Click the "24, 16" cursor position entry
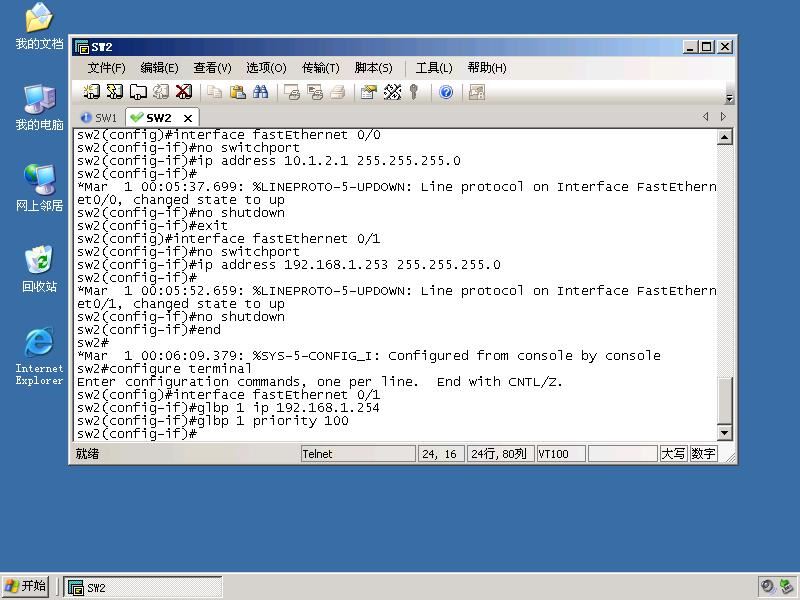 tap(441, 454)
